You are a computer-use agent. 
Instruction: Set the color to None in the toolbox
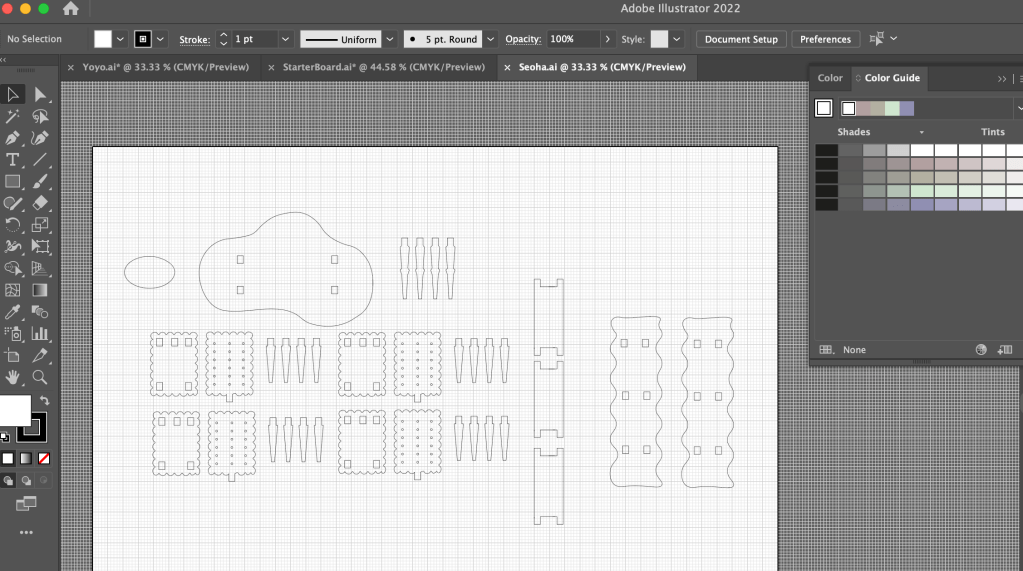coord(44,458)
